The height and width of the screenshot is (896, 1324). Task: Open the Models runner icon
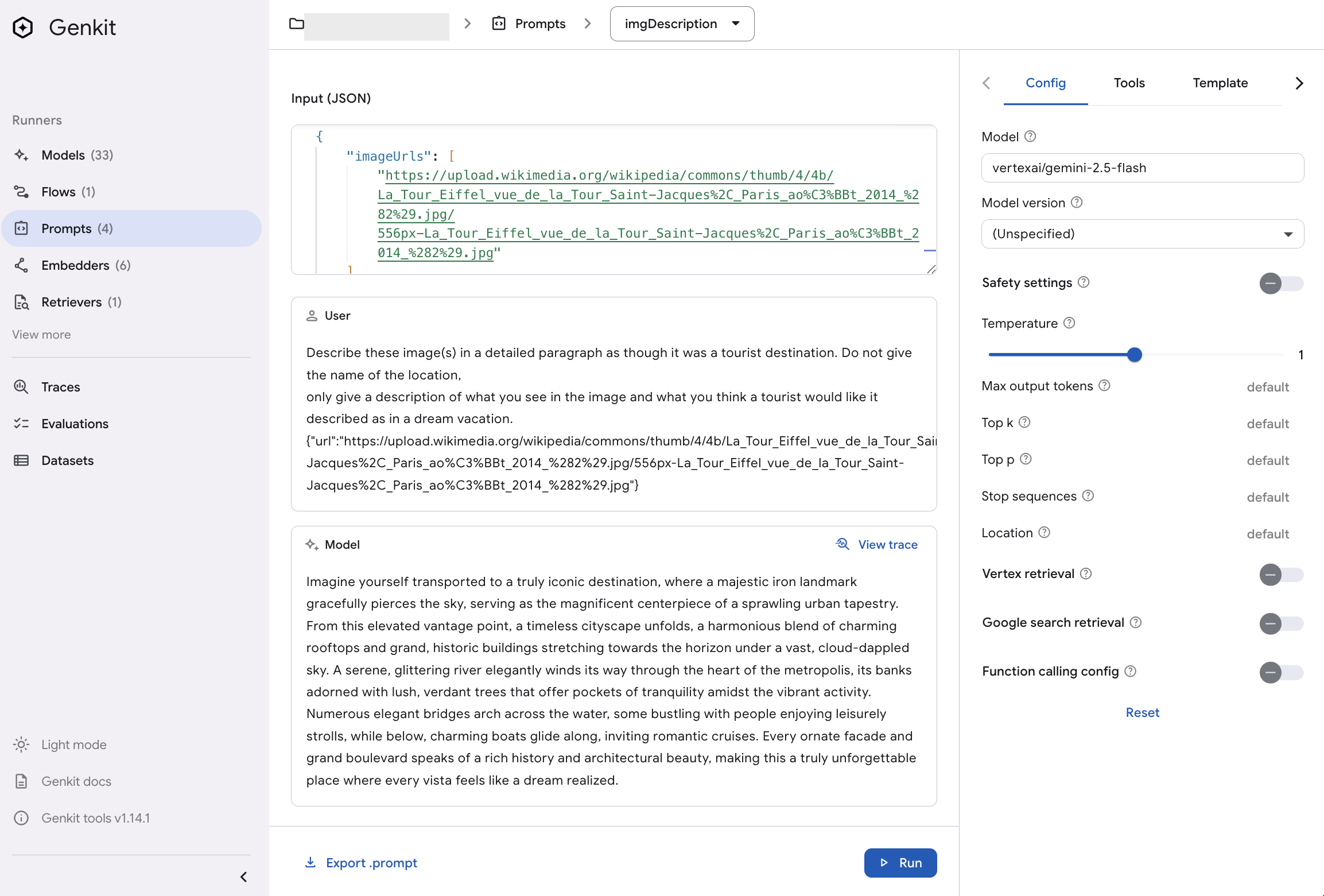click(x=21, y=155)
